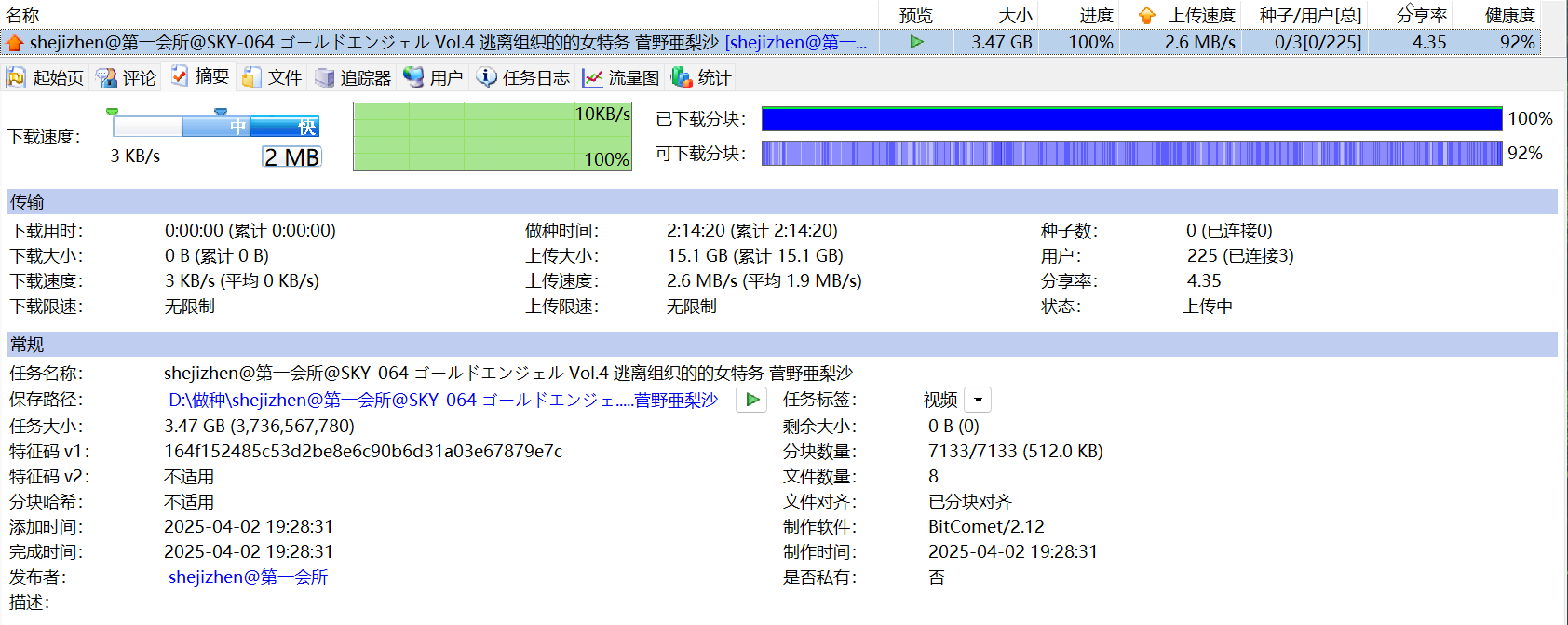The image size is (1568, 625).
Task: Click the orange upload icon on task row
Action: (x=14, y=43)
